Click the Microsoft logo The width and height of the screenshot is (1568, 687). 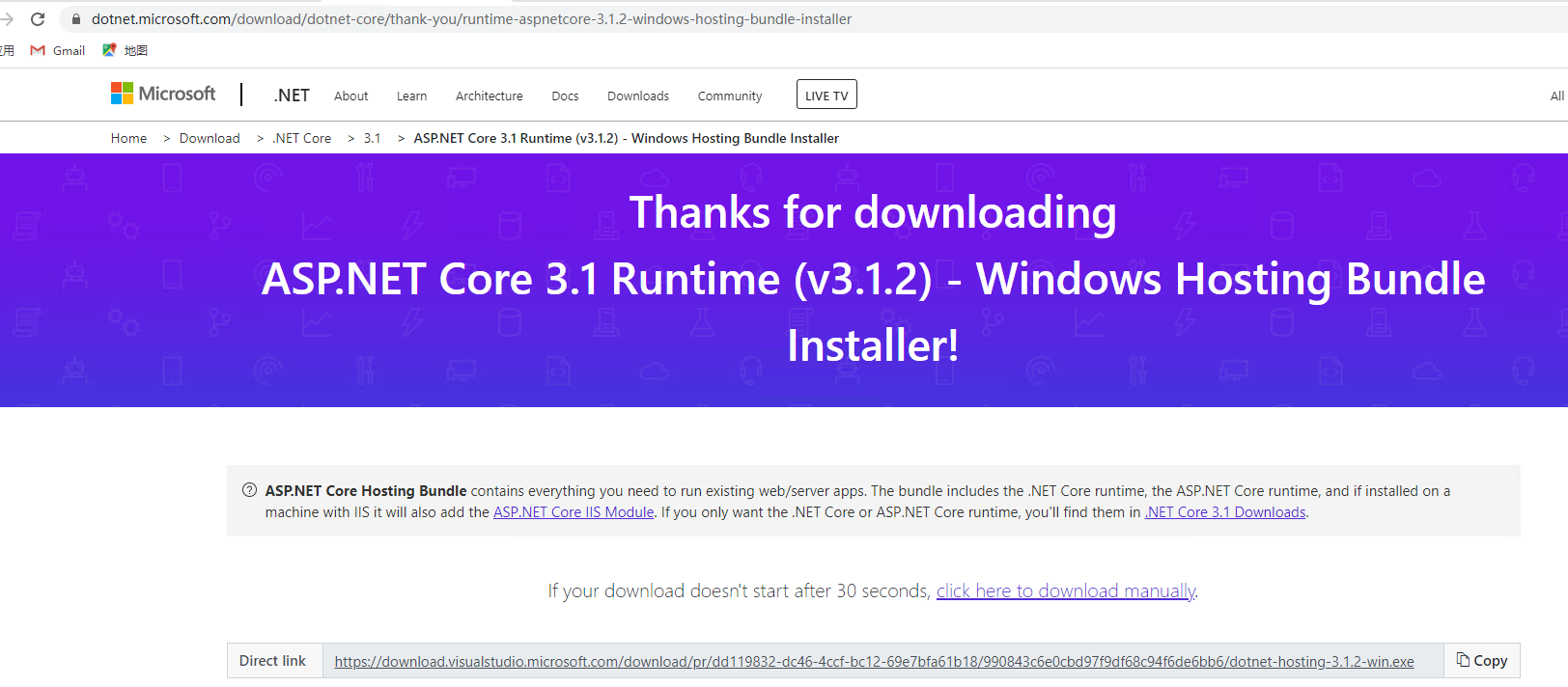point(163,94)
